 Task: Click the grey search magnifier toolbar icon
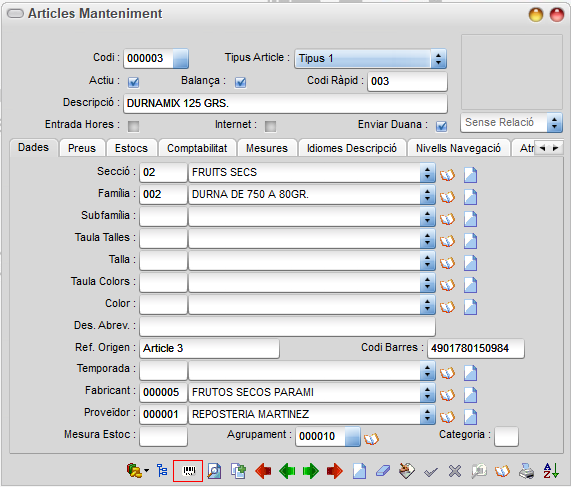pyautogui.click(x=479, y=471)
